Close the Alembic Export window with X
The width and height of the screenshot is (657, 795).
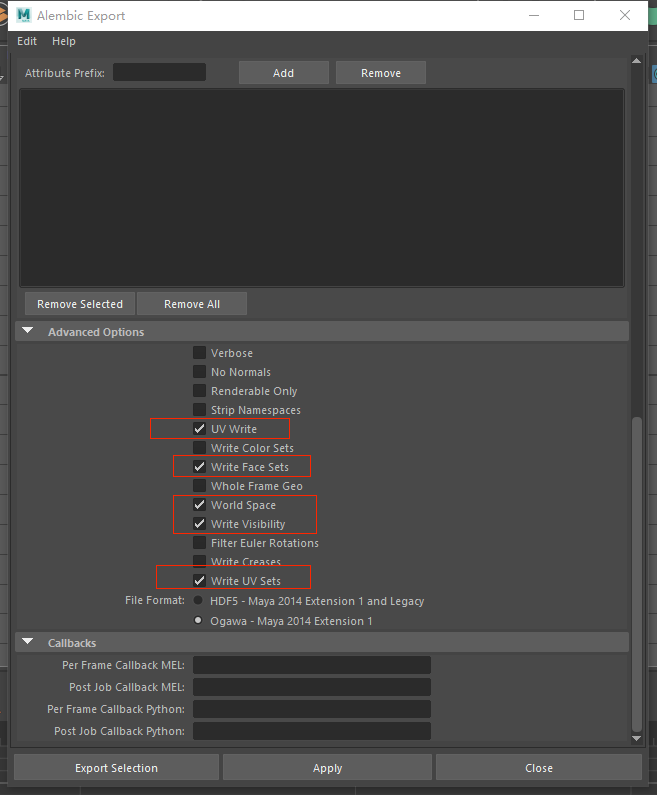point(625,15)
